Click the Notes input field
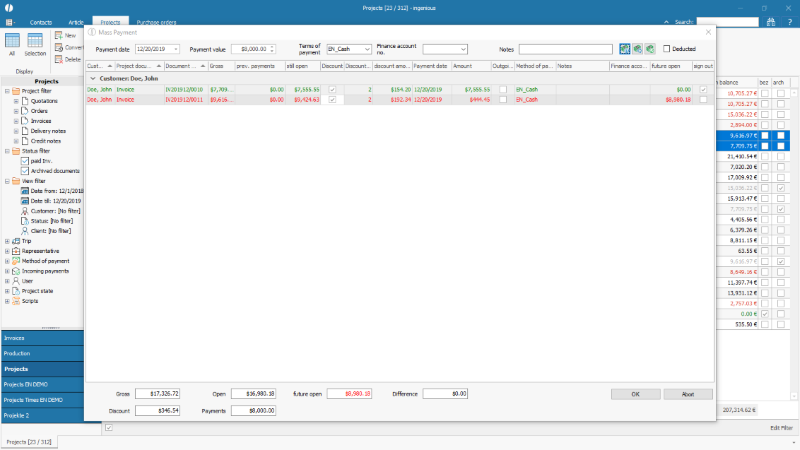This screenshot has height=450, width=800. (565, 49)
